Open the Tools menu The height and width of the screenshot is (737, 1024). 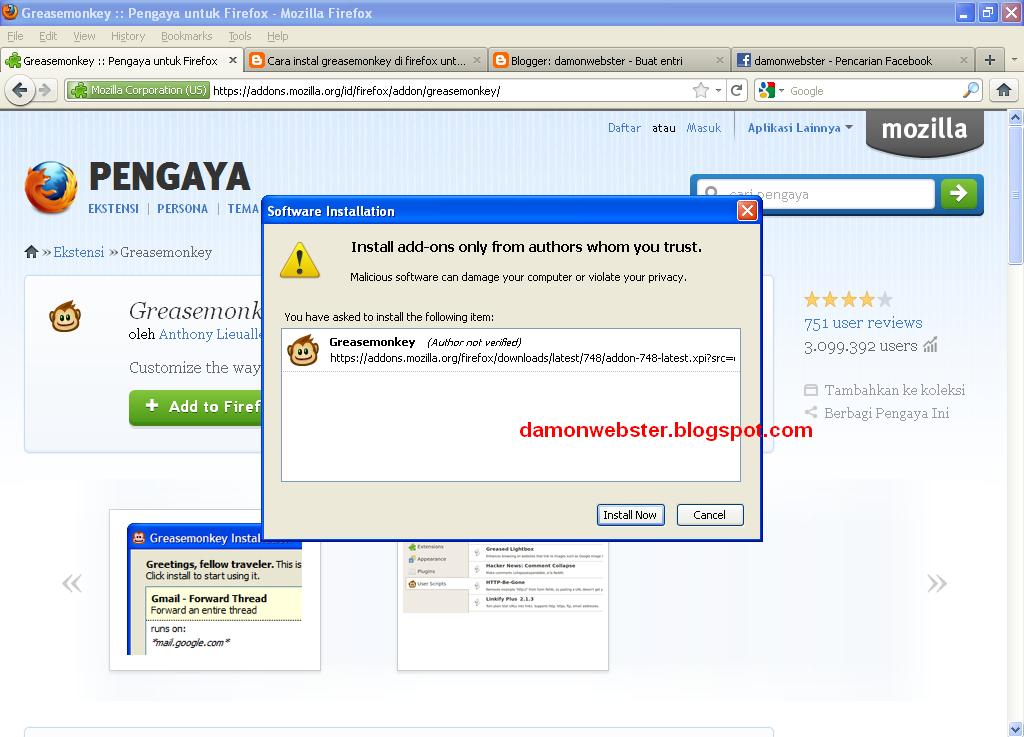coord(240,36)
